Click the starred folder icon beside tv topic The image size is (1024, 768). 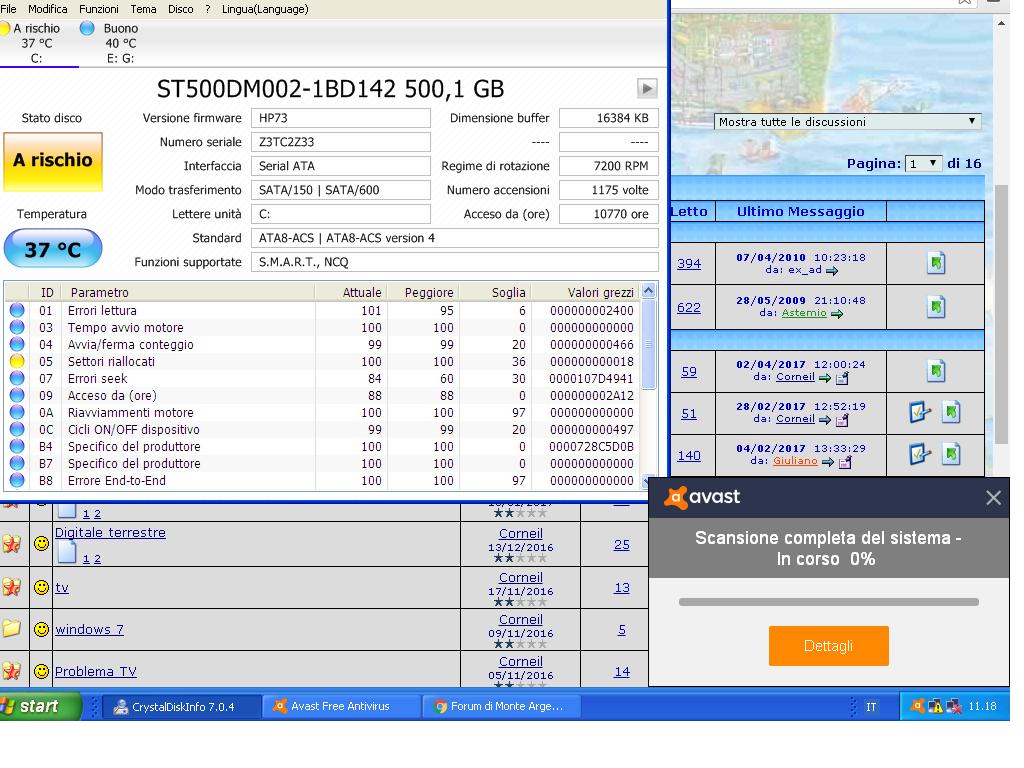(12, 587)
